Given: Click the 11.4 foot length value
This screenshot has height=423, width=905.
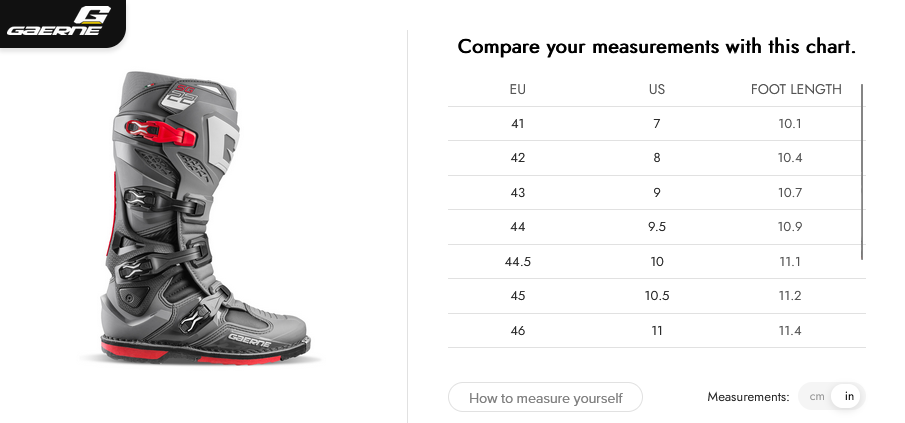Looking at the screenshot, I should pos(790,331).
